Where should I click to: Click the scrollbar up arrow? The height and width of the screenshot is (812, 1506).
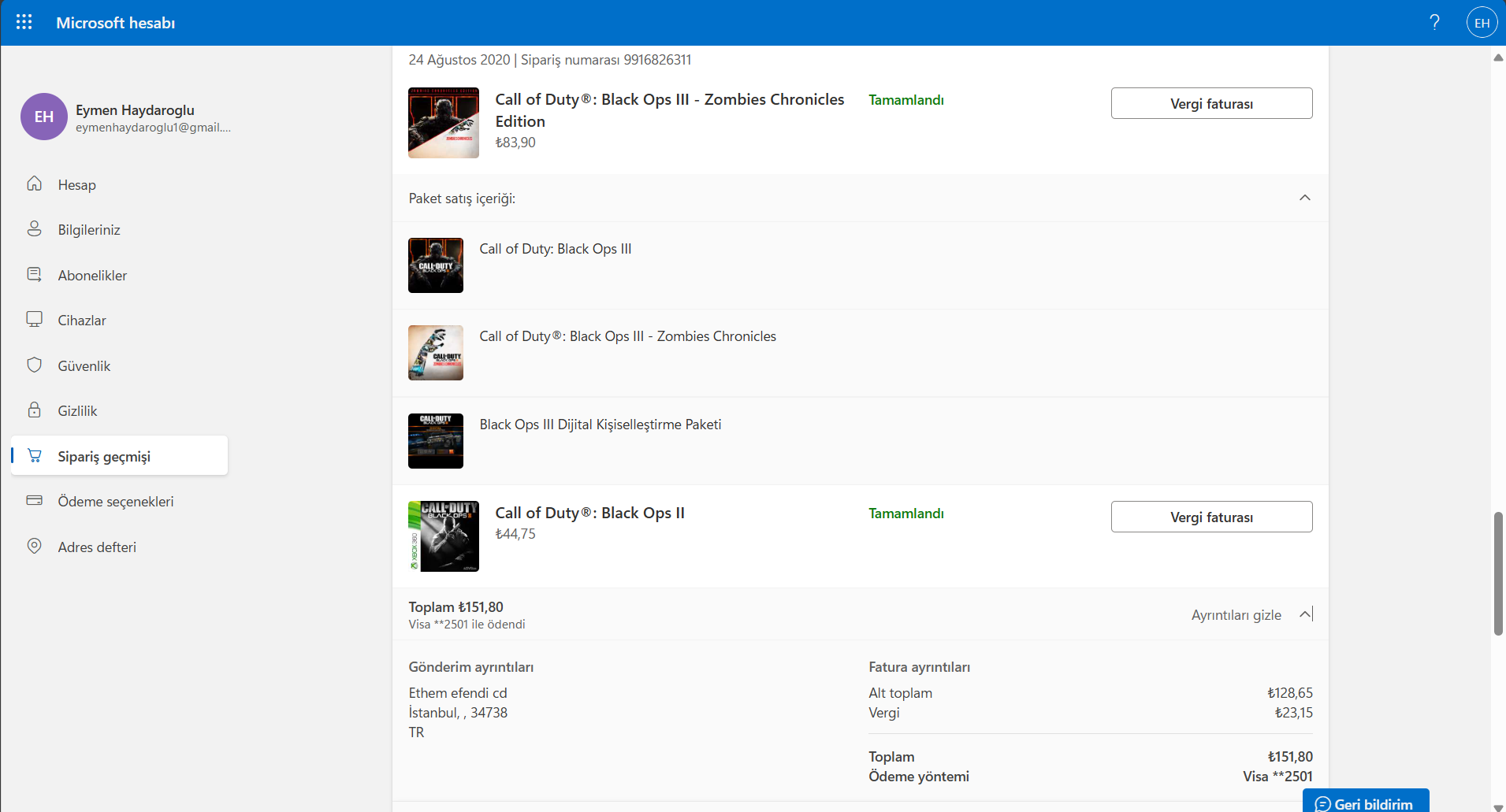pyautogui.click(x=1498, y=57)
